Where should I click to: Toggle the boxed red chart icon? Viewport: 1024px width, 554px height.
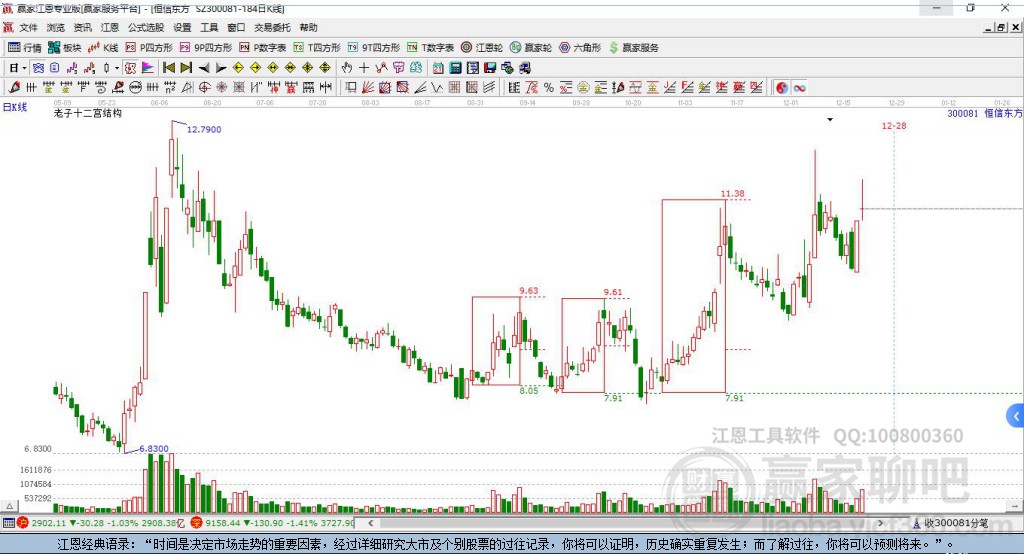click(x=131, y=68)
